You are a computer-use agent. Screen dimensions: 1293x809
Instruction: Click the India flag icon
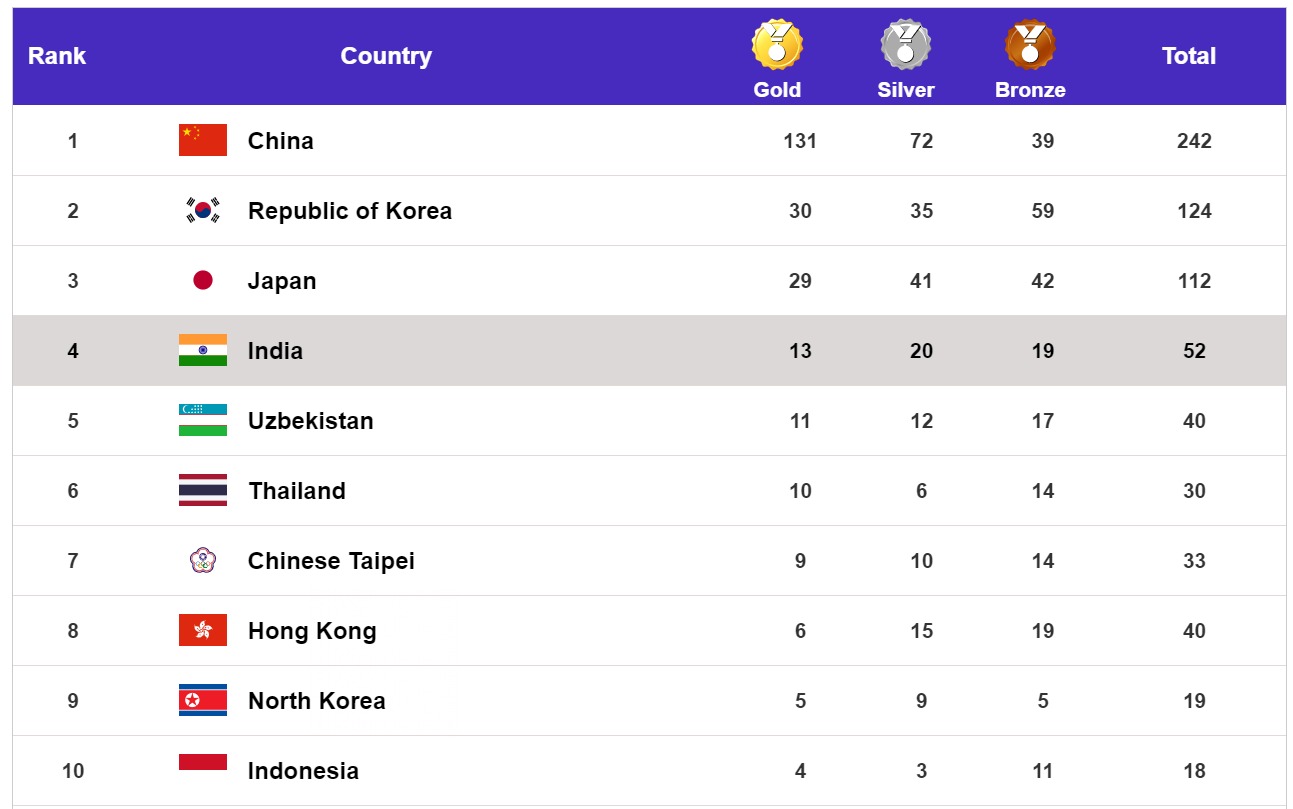(x=203, y=350)
